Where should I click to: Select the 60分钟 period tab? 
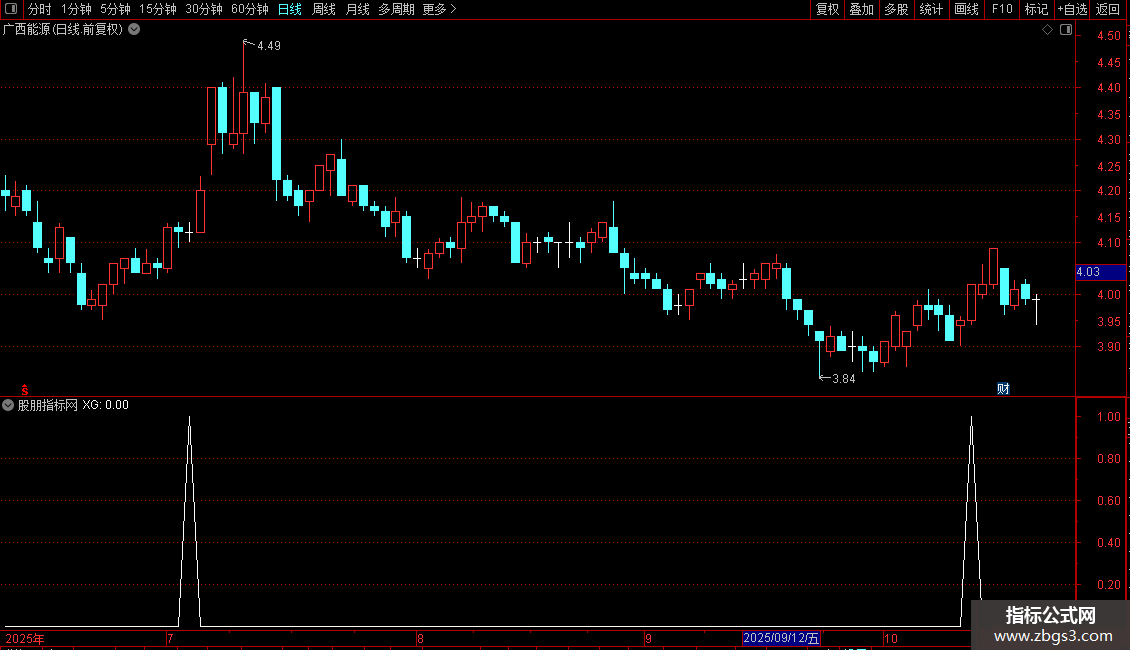(250, 9)
